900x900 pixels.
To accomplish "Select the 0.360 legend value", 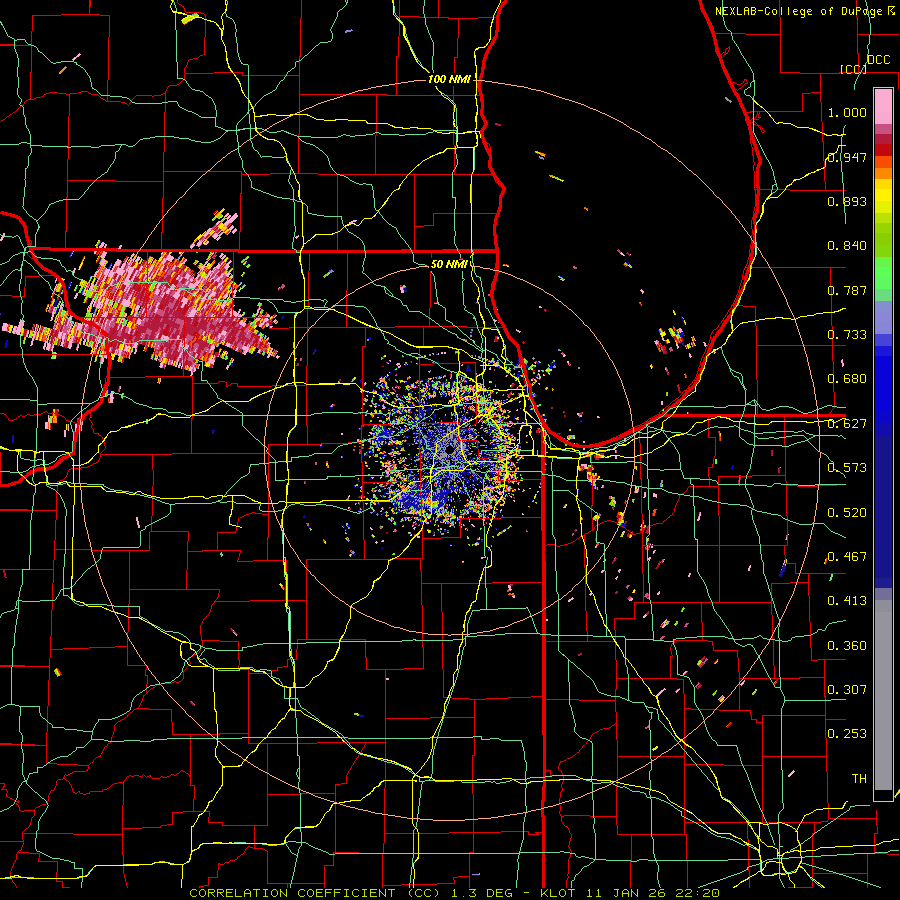I will (847, 646).
